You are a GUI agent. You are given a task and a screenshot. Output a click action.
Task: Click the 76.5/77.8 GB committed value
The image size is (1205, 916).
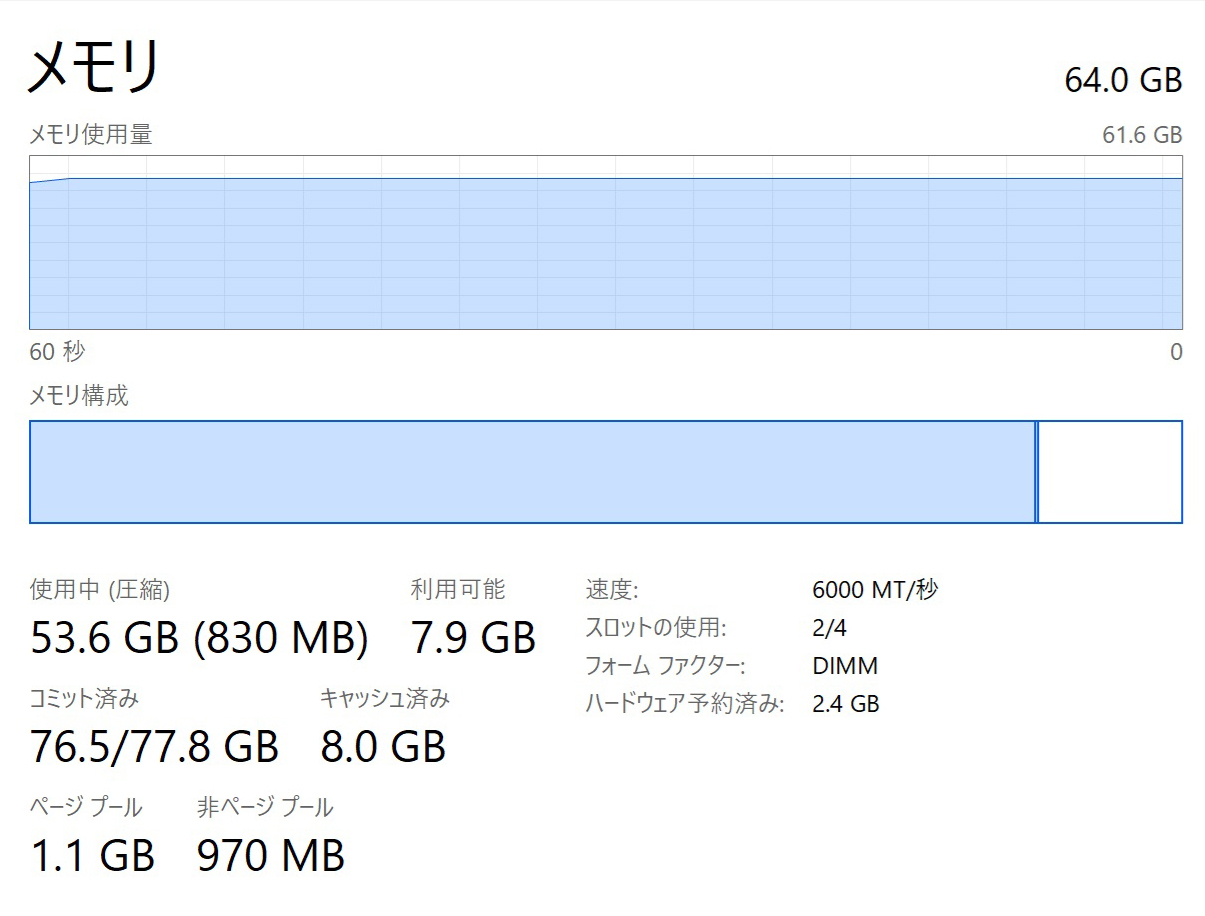pos(154,746)
